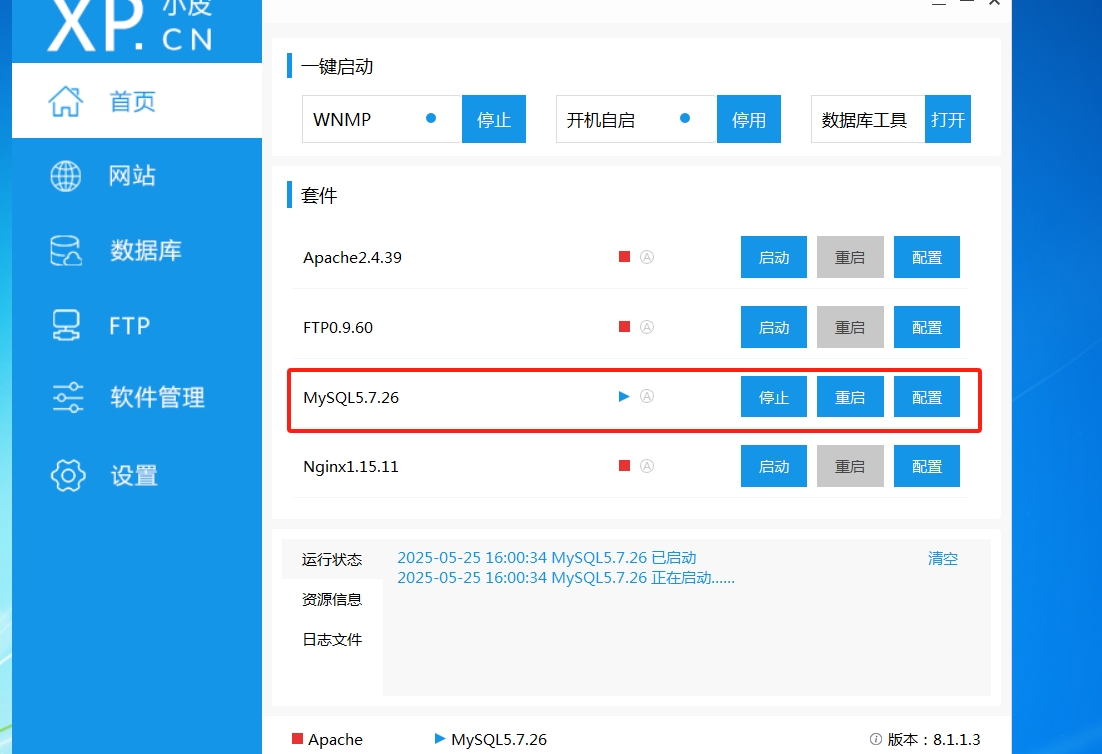Switch to the 运行状态 tab
Image resolution: width=1102 pixels, height=754 pixels.
click(x=332, y=559)
